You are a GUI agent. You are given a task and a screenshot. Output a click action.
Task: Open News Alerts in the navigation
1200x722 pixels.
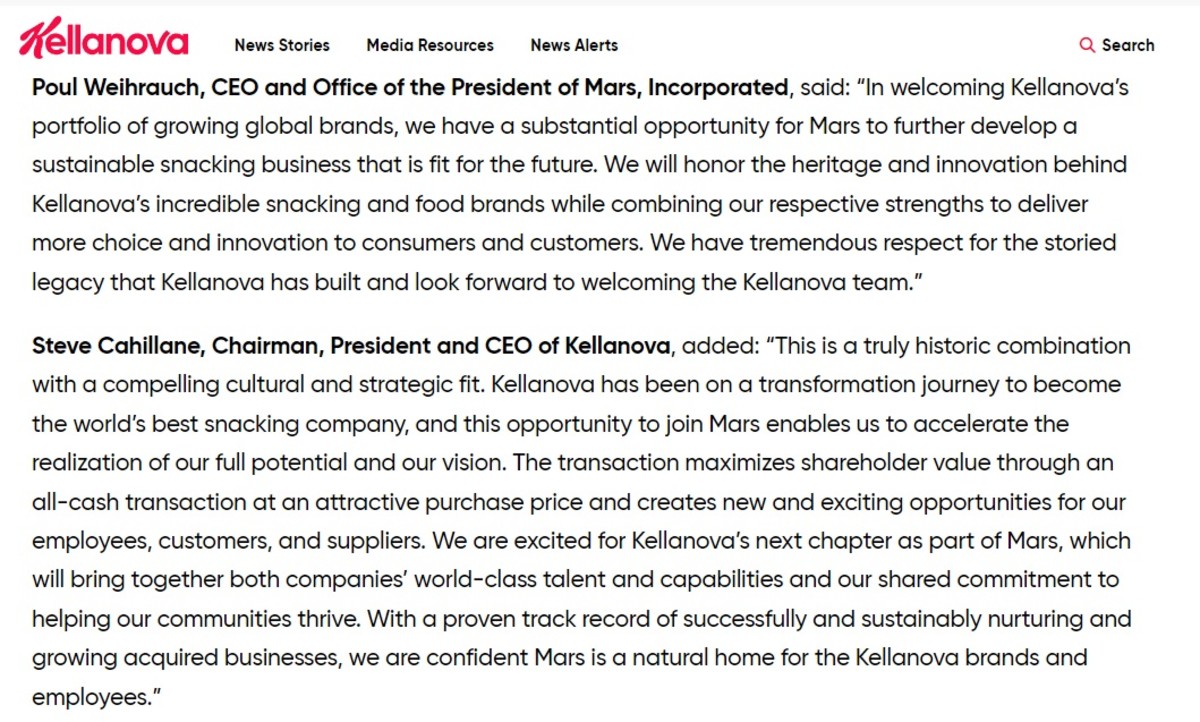(x=574, y=45)
